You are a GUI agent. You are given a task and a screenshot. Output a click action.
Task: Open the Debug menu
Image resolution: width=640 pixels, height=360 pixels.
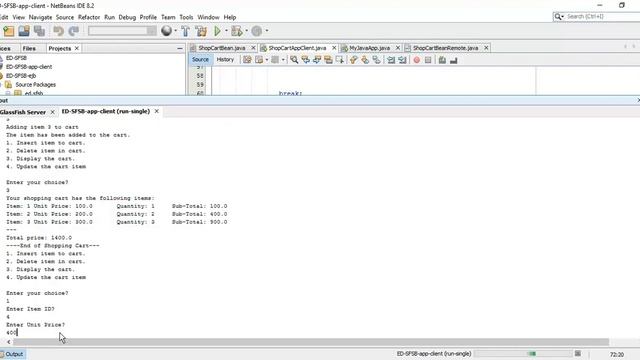pyautogui.click(x=127, y=17)
